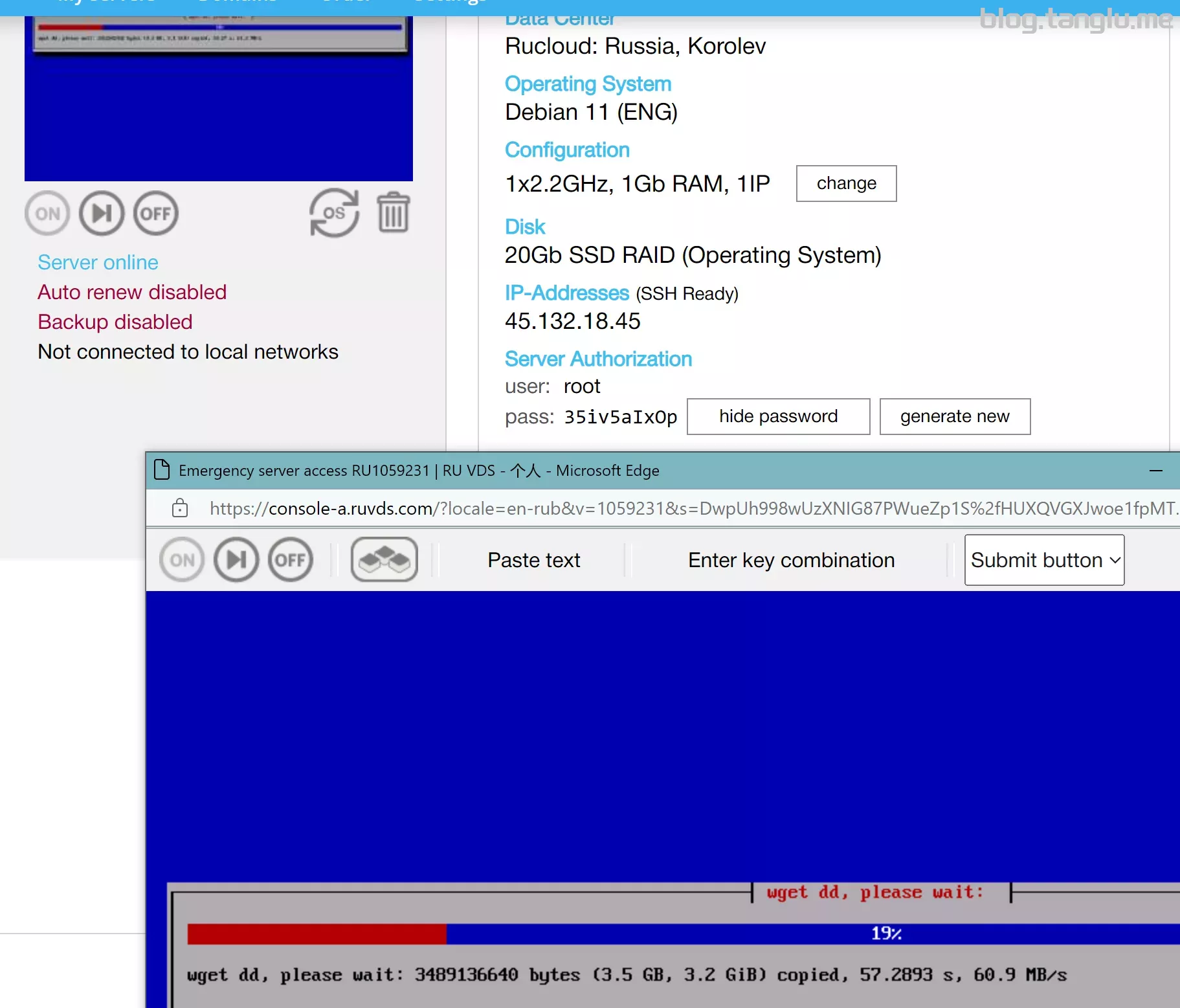
Task: Click Paste text in console toolbar
Action: click(x=533, y=560)
